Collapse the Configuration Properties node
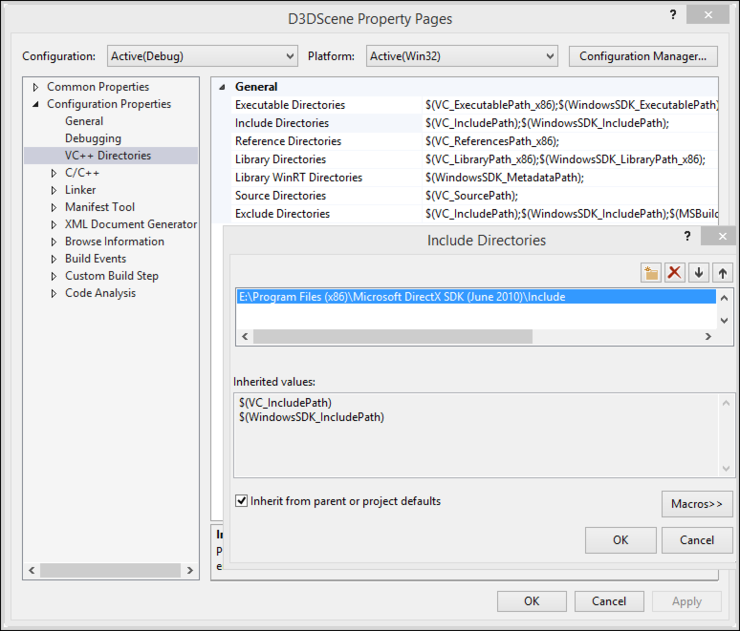The width and height of the screenshot is (740, 631). point(36,104)
